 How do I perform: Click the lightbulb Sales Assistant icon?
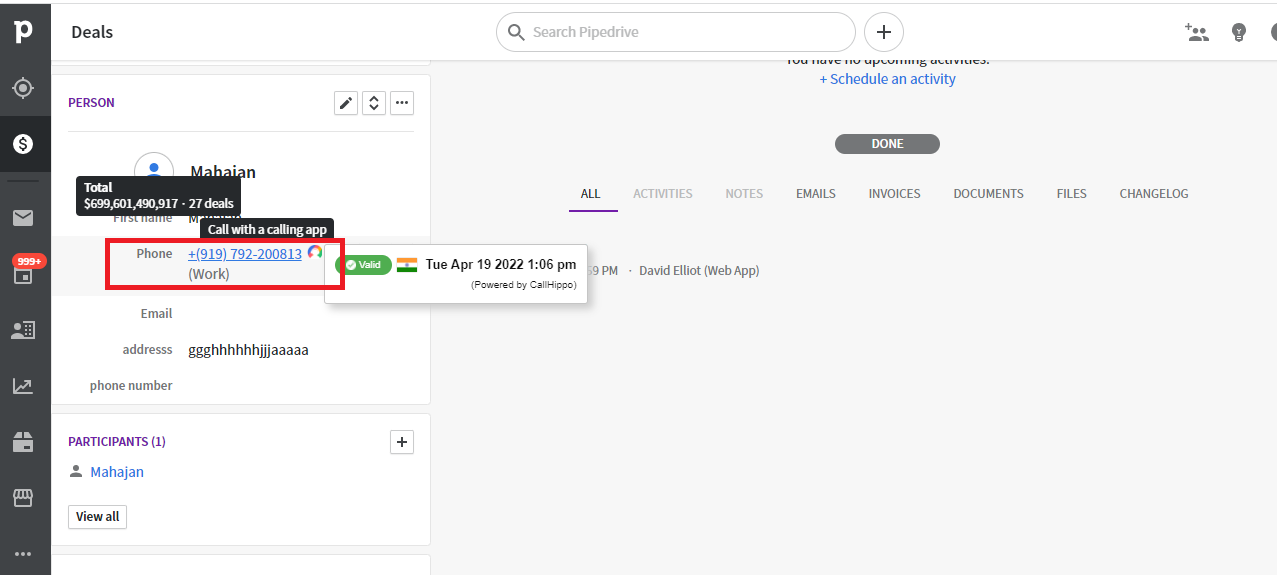point(1239,32)
